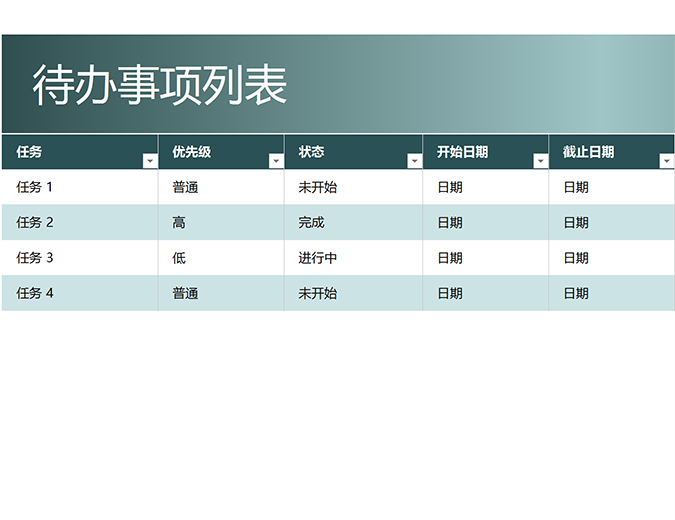The image size is (675, 520).
Task: Click the 截止日期 header cell
Action: [611, 152]
